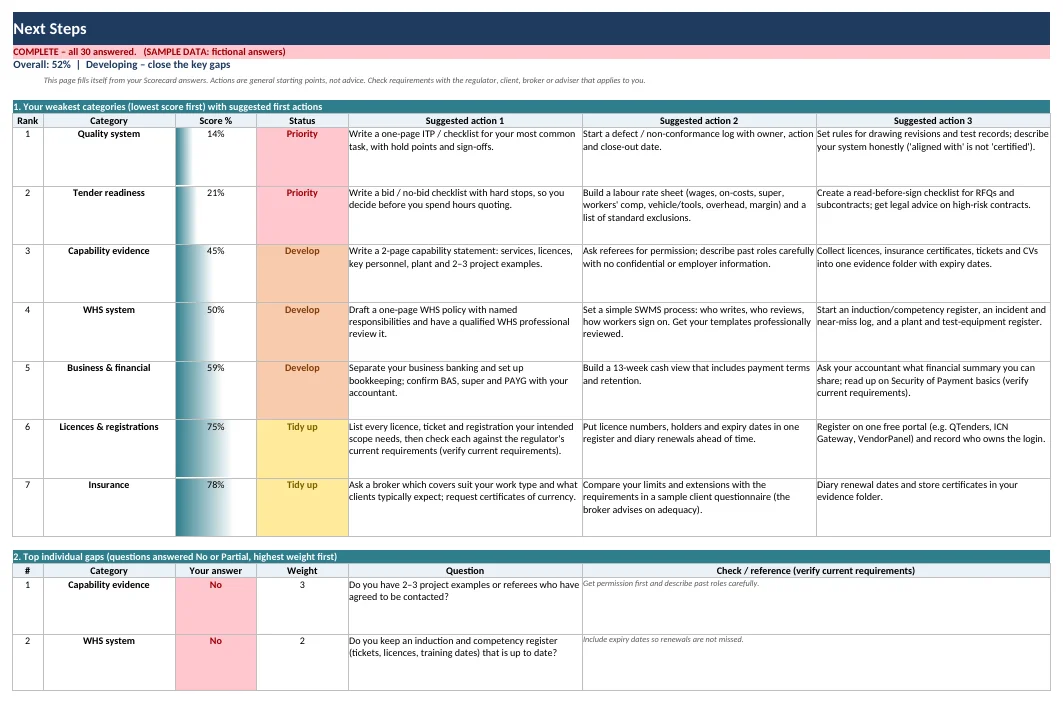Click the 'Develop' status for Capability evidence
The height and width of the screenshot is (703, 1063).
(302, 273)
